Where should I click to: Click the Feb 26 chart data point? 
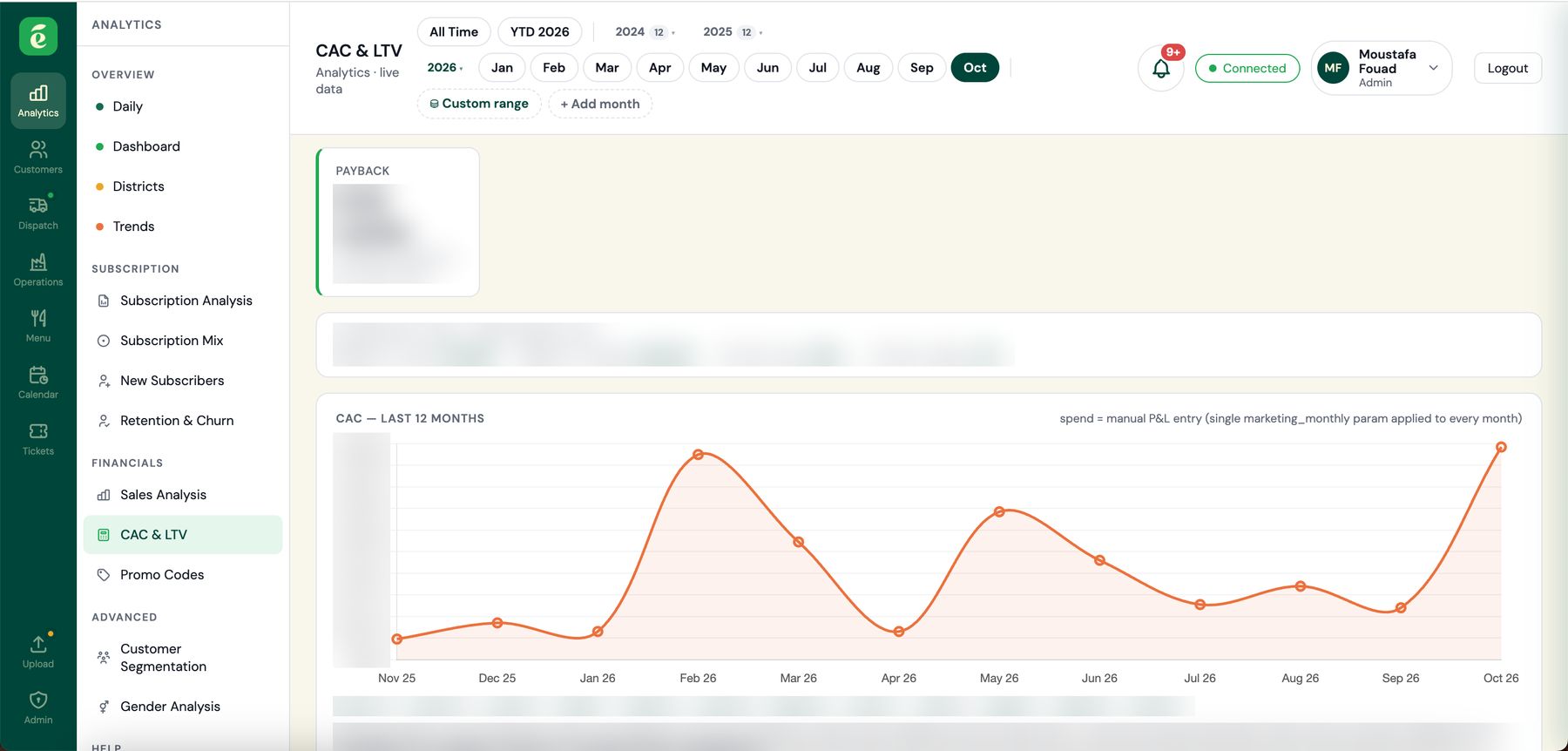[698, 455]
